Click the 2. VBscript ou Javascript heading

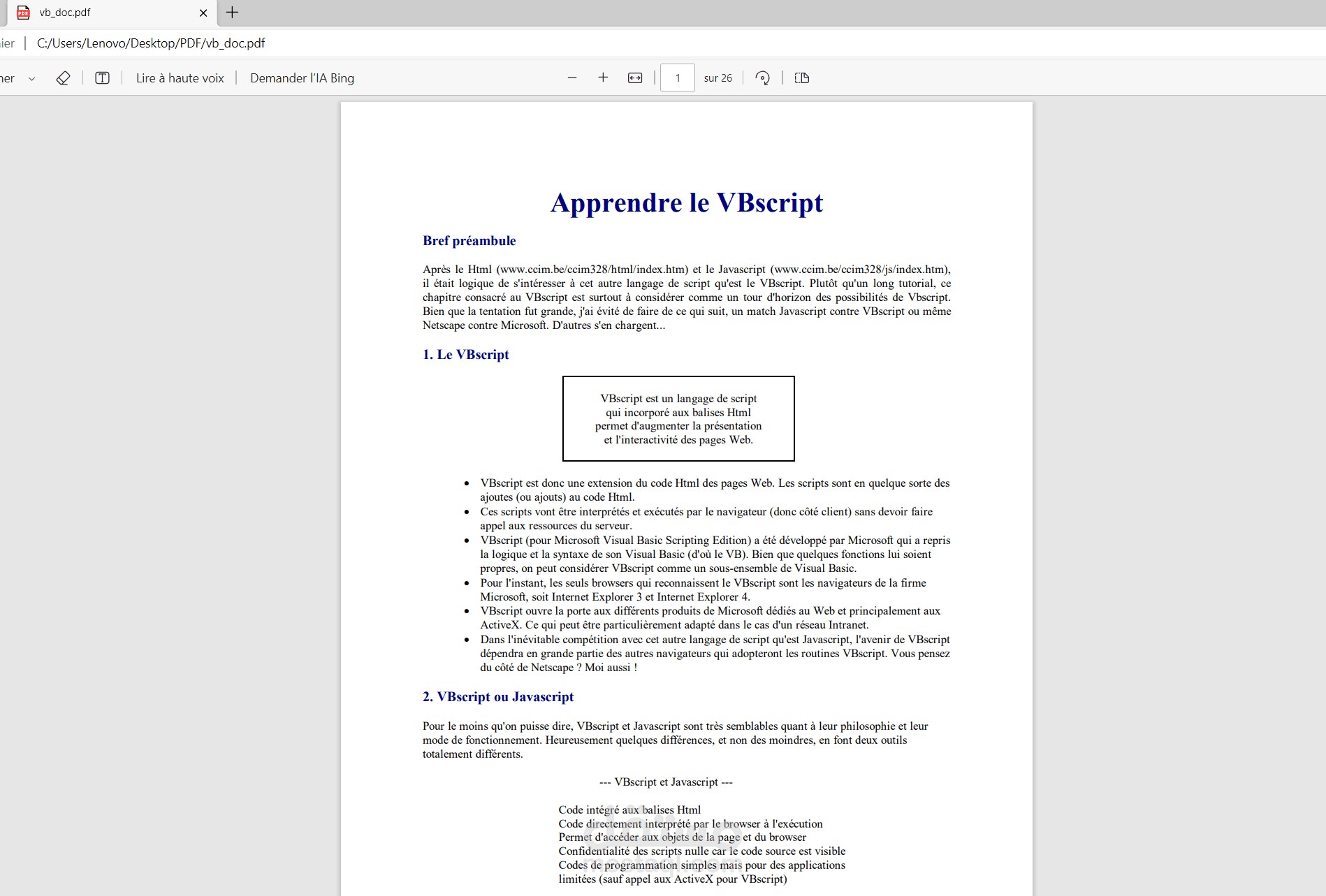498,697
